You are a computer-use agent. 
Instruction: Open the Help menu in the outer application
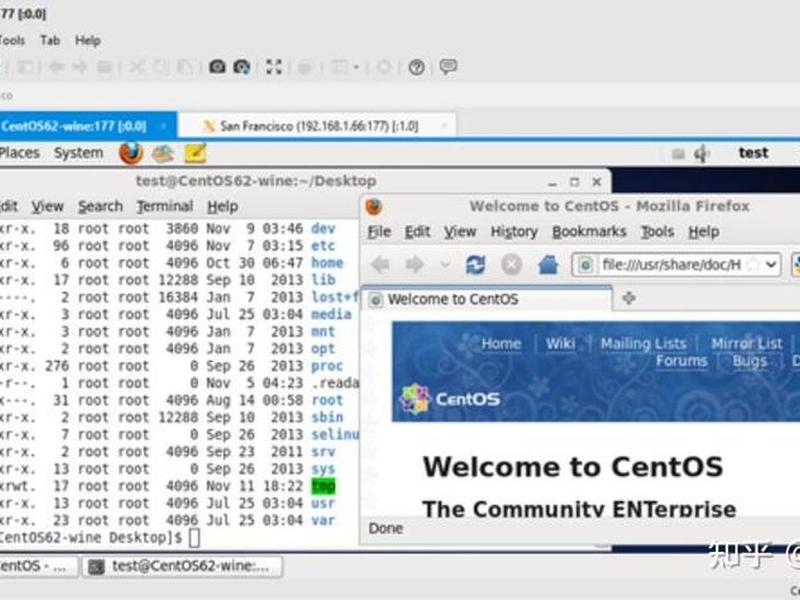[x=88, y=40]
